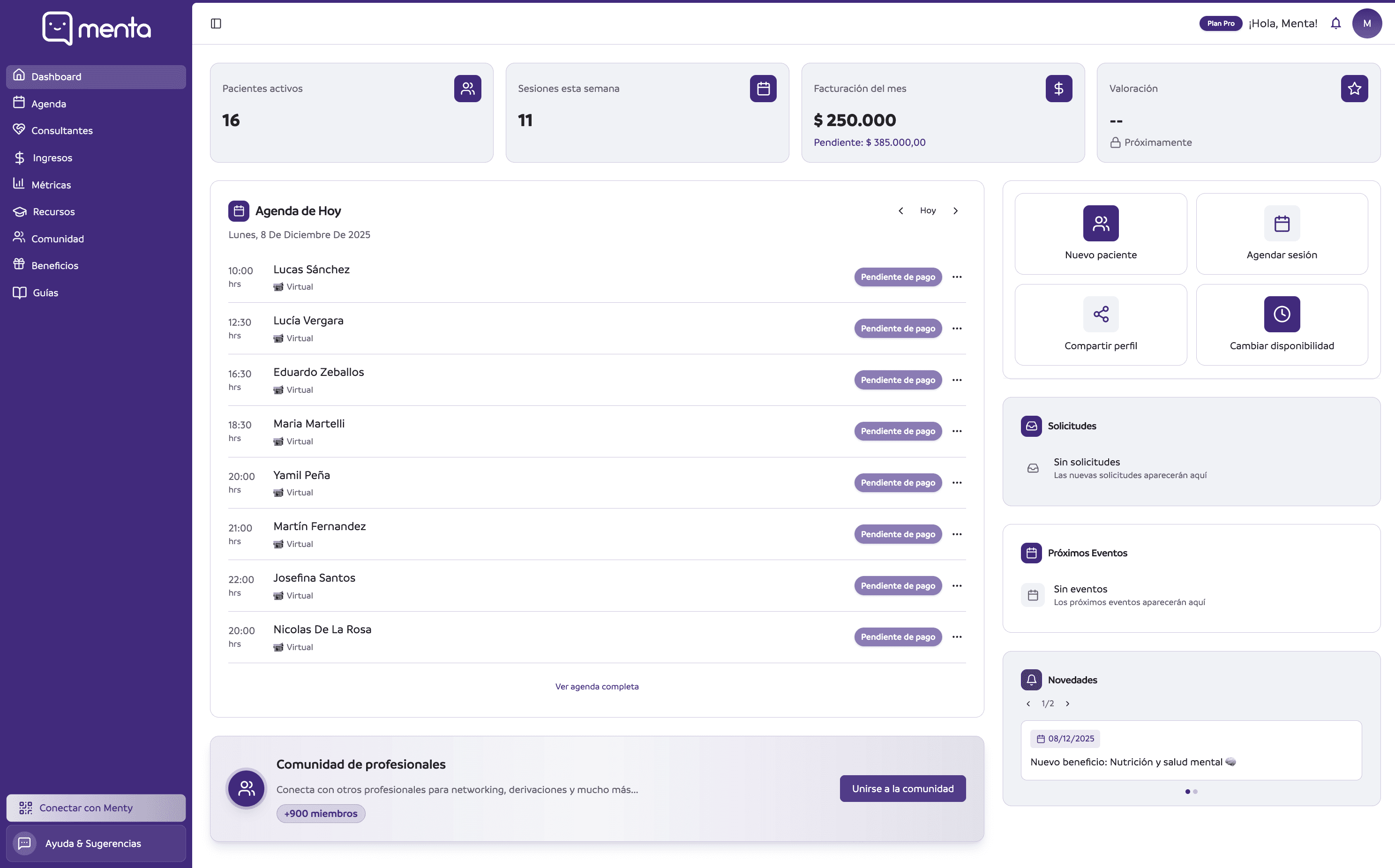The width and height of the screenshot is (1395, 868).
Task: Click the Nuevo paciente icon
Action: pos(1101,223)
